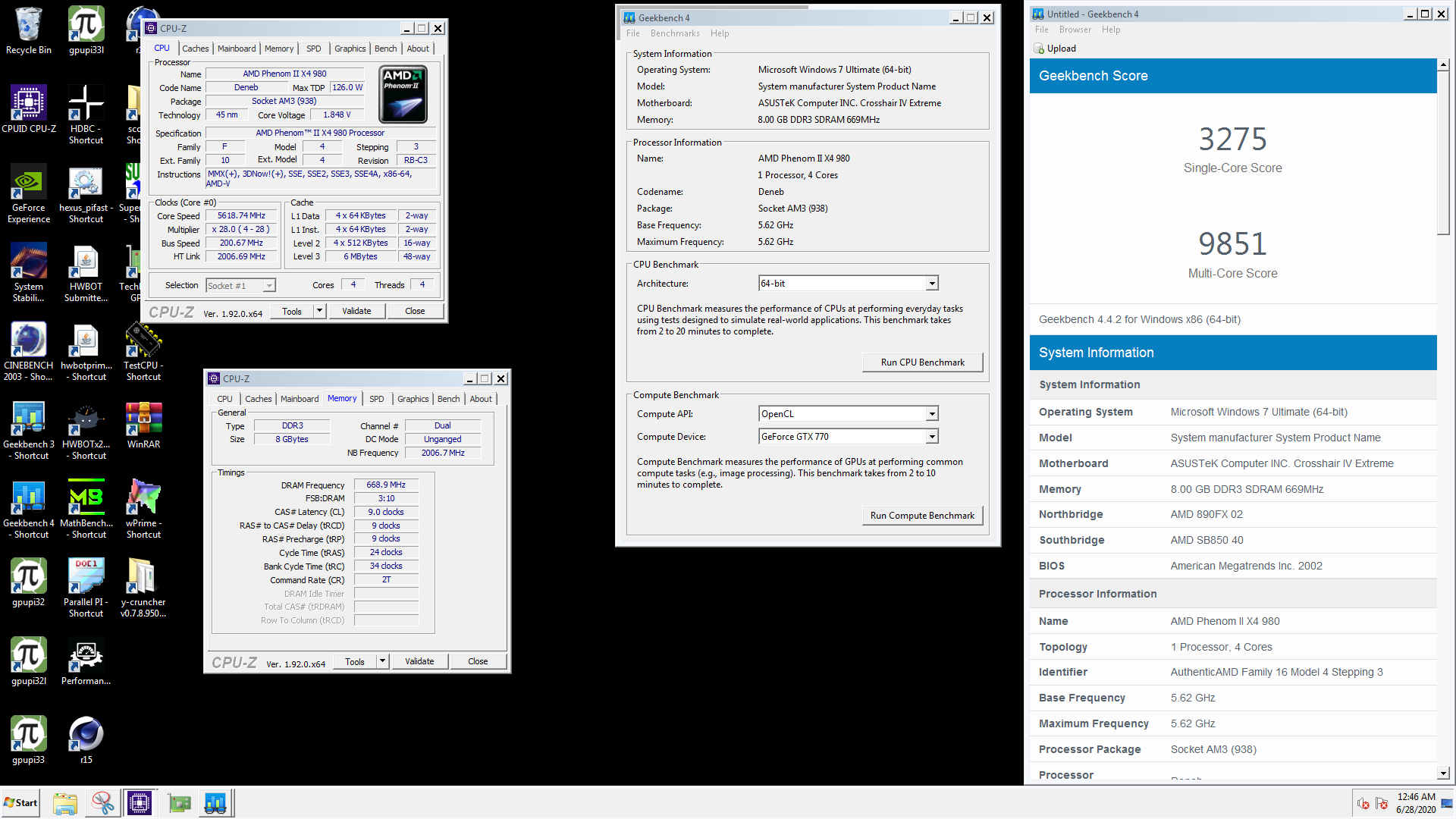Click scroll down arrow in Geekbench results
1456x819 pixels.
click(x=1443, y=773)
